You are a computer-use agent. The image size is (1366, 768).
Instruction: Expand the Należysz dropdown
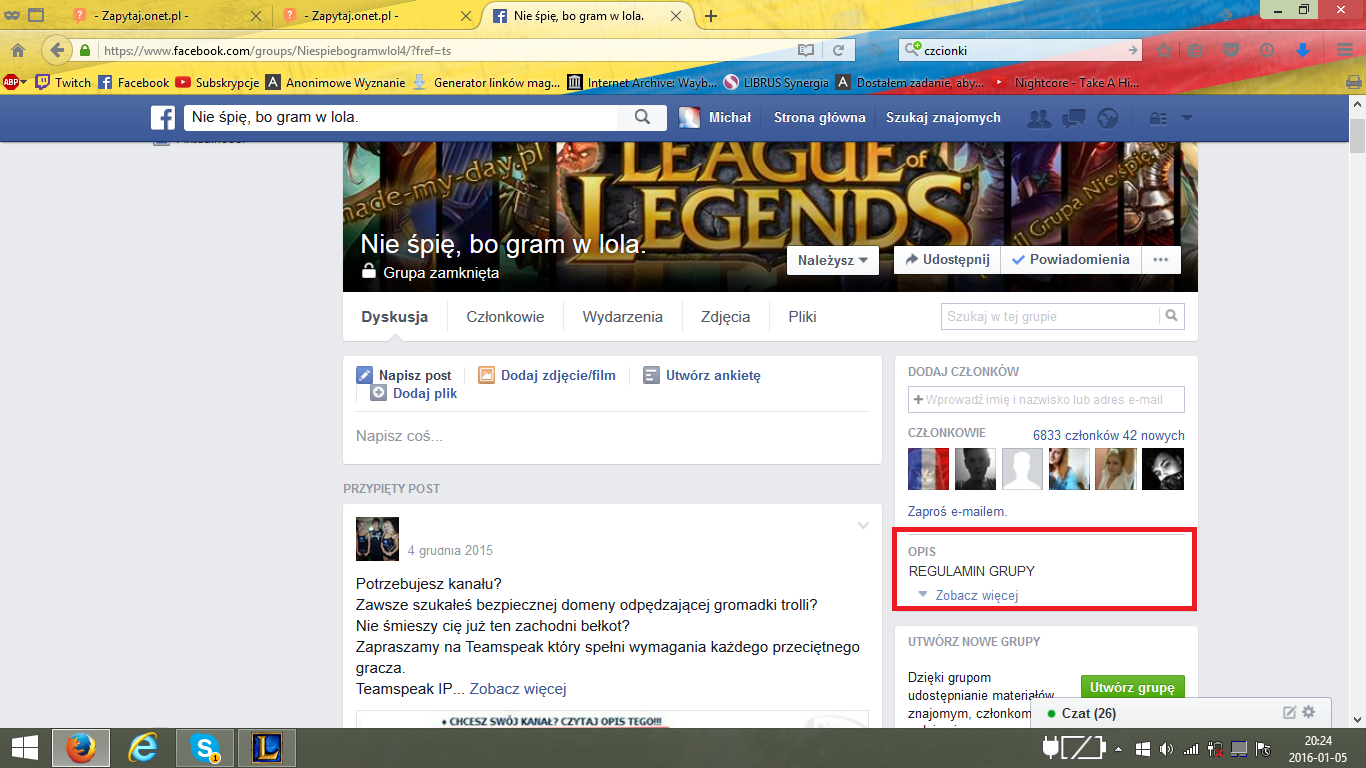pyautogui.click(x=833, y=260)
